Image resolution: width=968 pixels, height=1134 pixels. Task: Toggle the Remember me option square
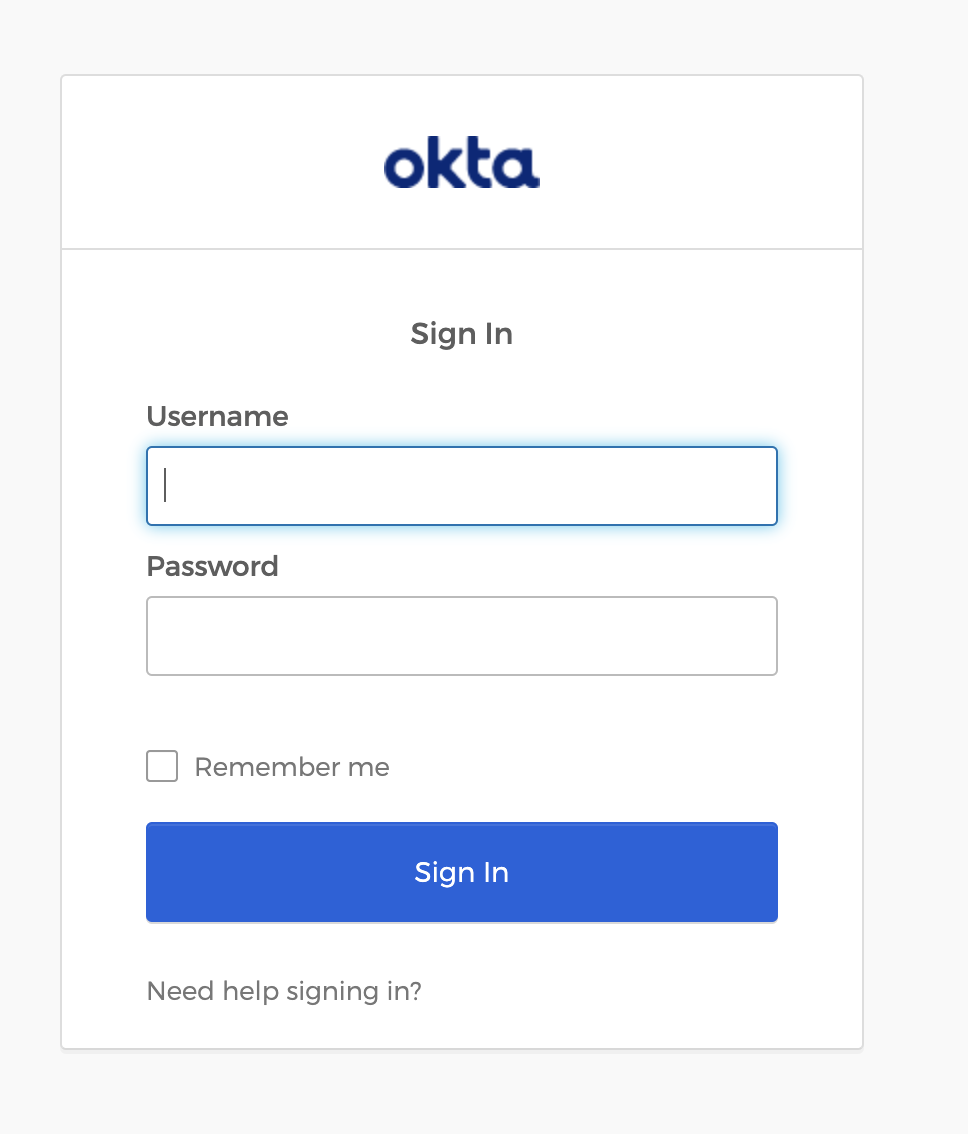pyautogui.click(x=162, y=767)
